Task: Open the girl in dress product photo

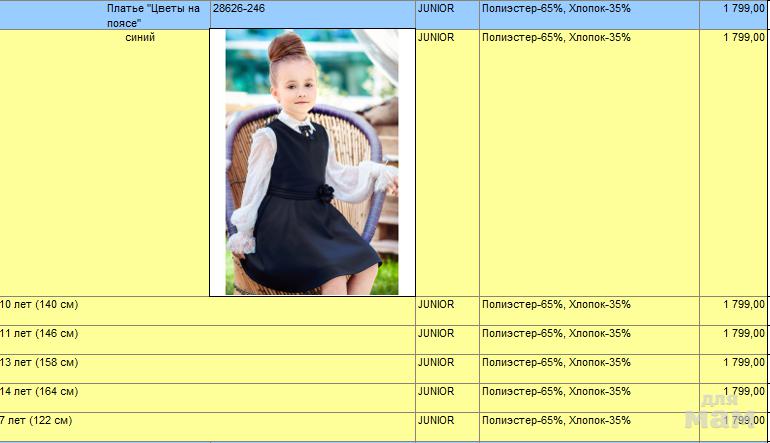Action: point(311,162)
